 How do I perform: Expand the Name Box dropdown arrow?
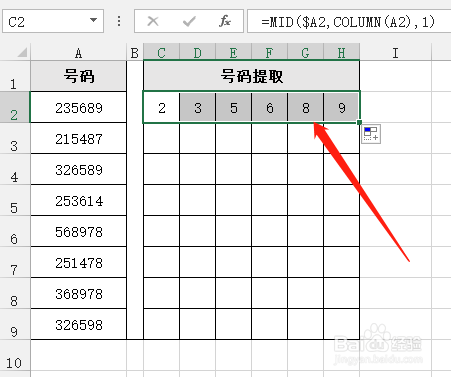tap(94, 21)
